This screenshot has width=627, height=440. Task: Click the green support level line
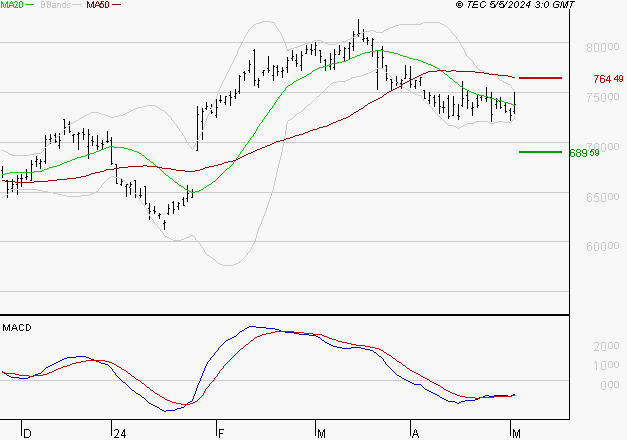tap(540, 152)
